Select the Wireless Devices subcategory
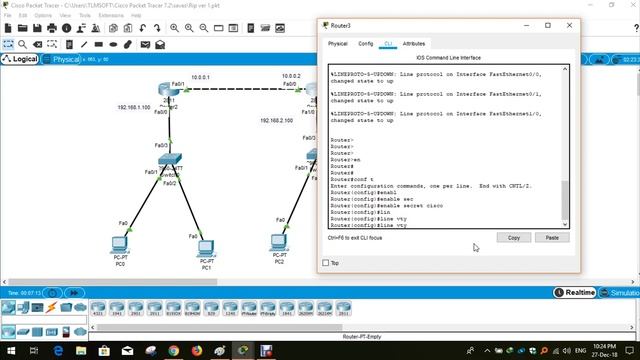This screenshot has height=360, width=640. [52, 332]
